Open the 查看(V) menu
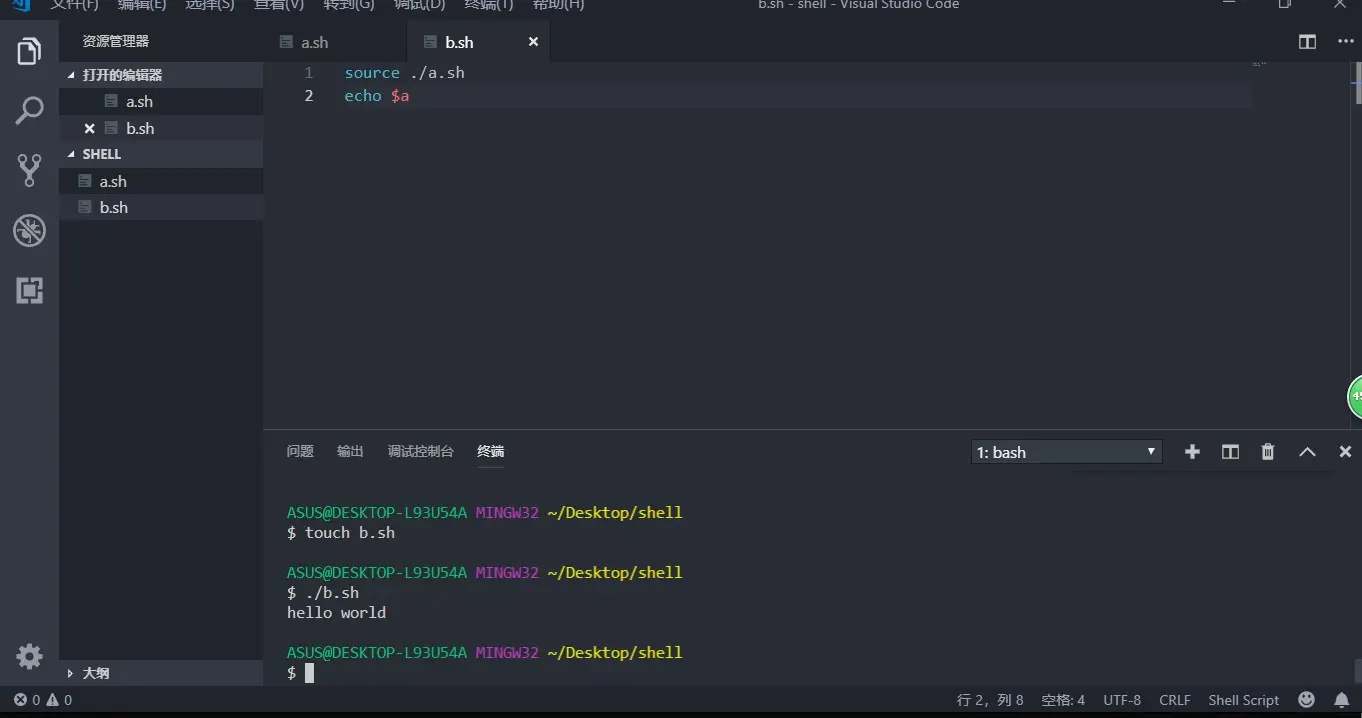 [279, 5]
